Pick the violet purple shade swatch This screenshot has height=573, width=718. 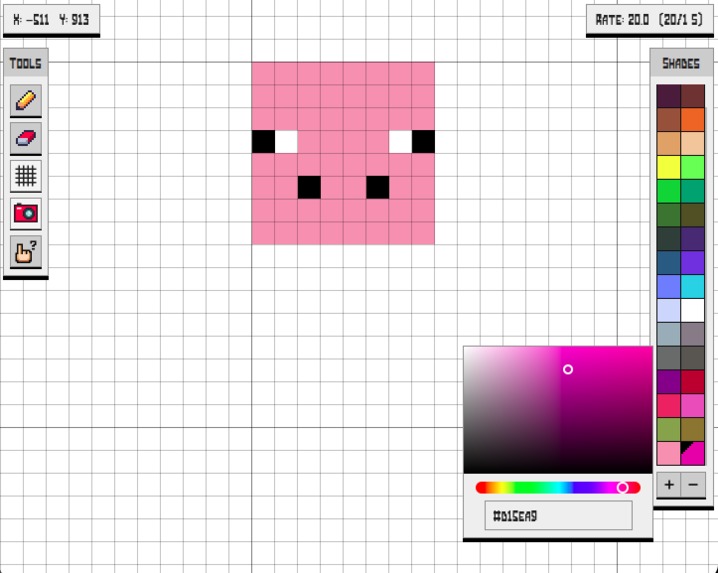coord(693,262)
